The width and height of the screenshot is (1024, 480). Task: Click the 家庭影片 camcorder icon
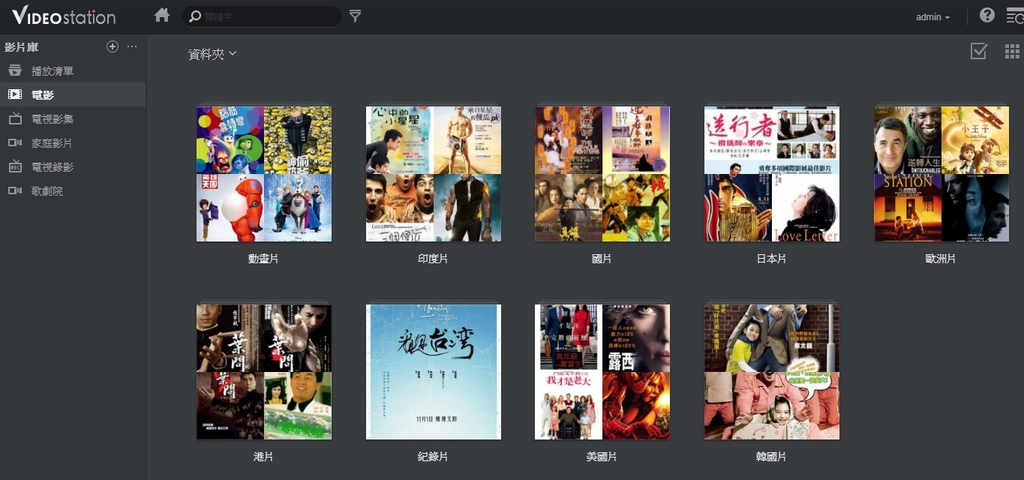[x=15, y=143]
